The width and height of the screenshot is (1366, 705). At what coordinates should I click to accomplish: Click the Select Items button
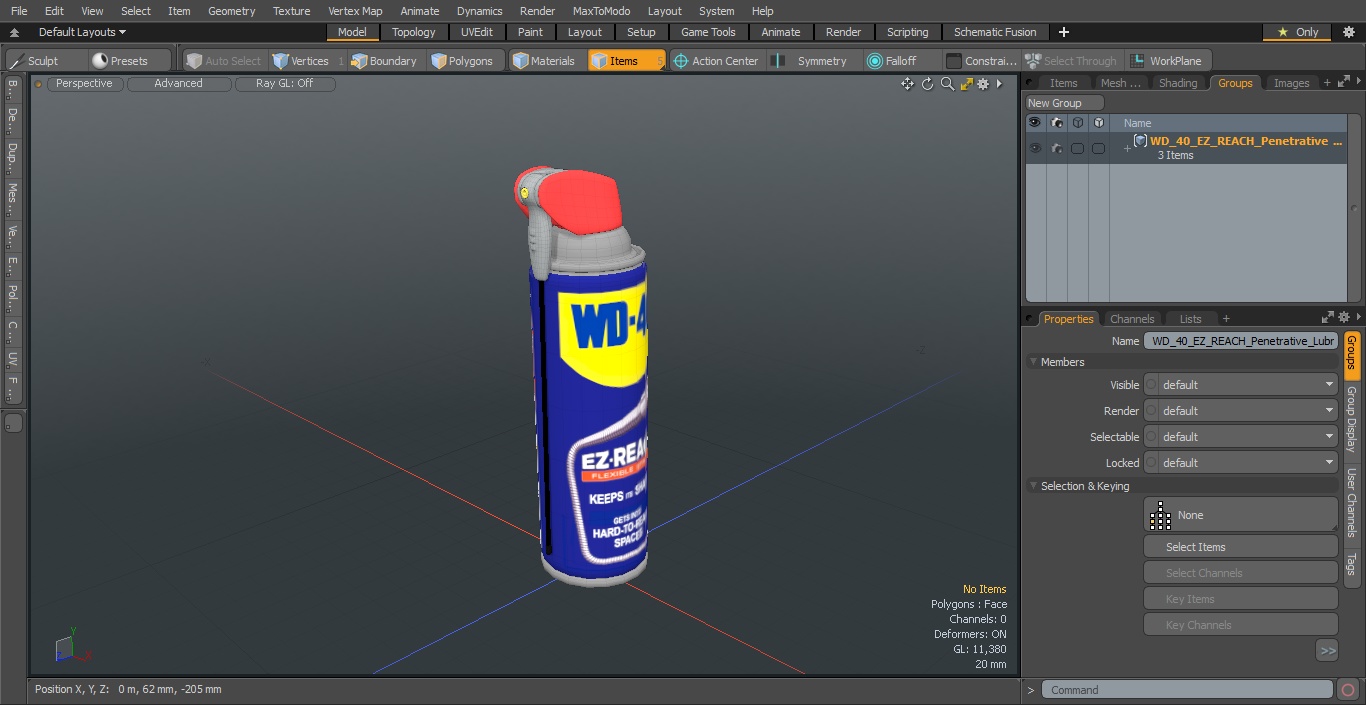point(1240,547)
